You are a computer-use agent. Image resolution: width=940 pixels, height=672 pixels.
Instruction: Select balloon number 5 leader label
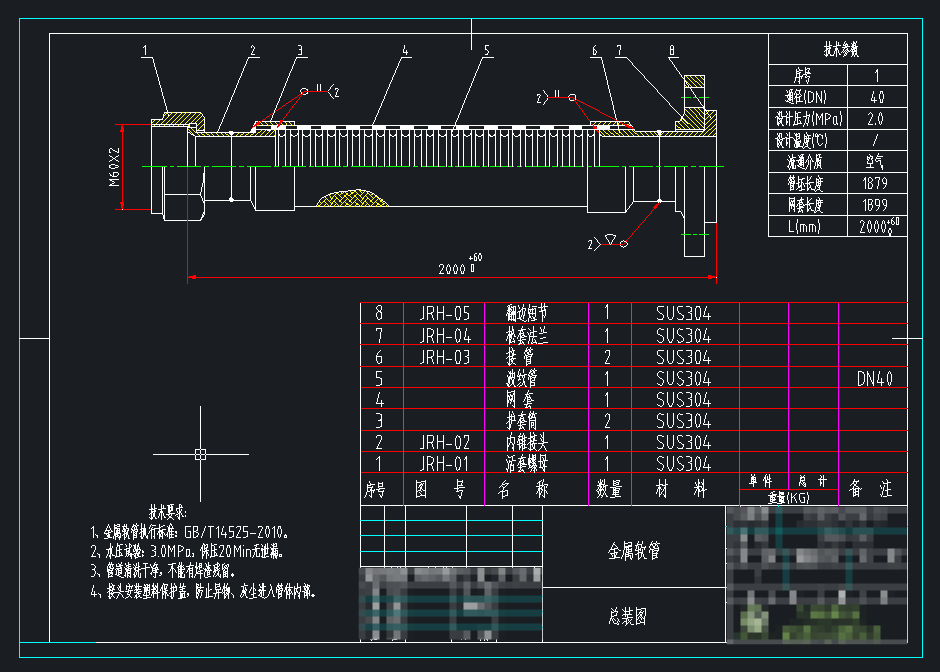click(487, 50)
